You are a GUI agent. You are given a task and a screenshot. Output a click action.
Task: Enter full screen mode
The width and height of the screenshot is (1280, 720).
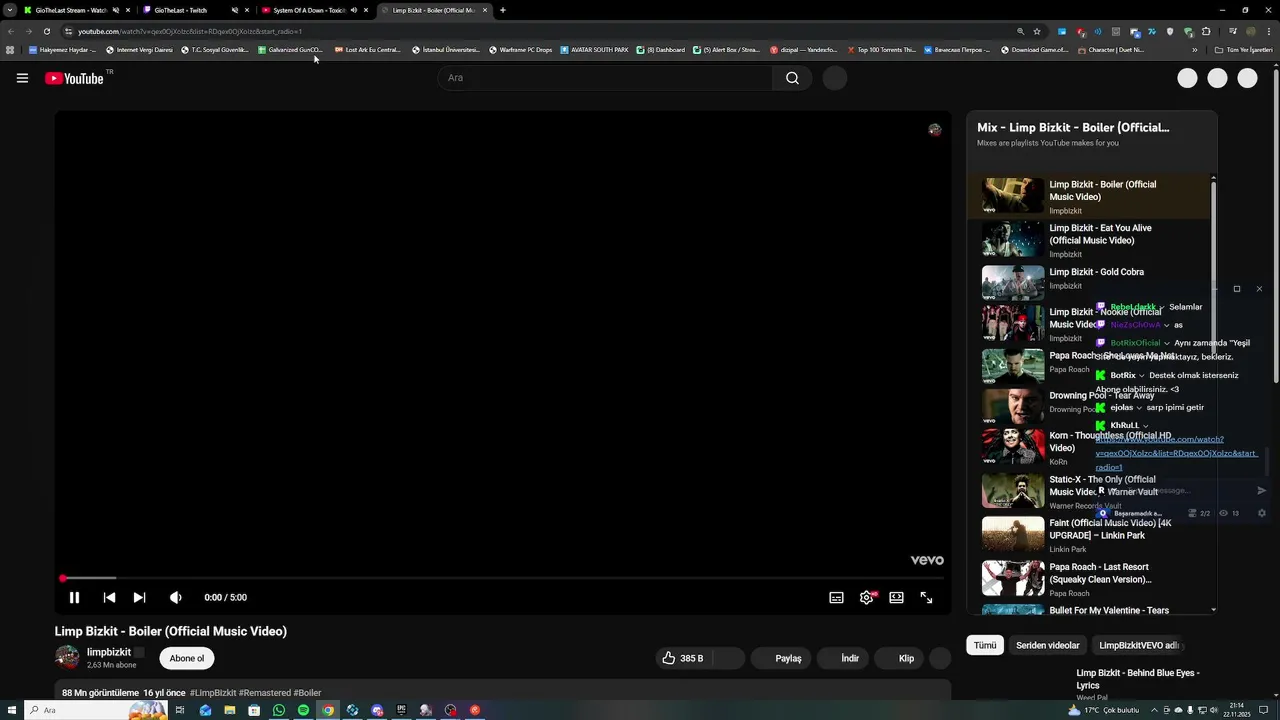tap(927, 597)
